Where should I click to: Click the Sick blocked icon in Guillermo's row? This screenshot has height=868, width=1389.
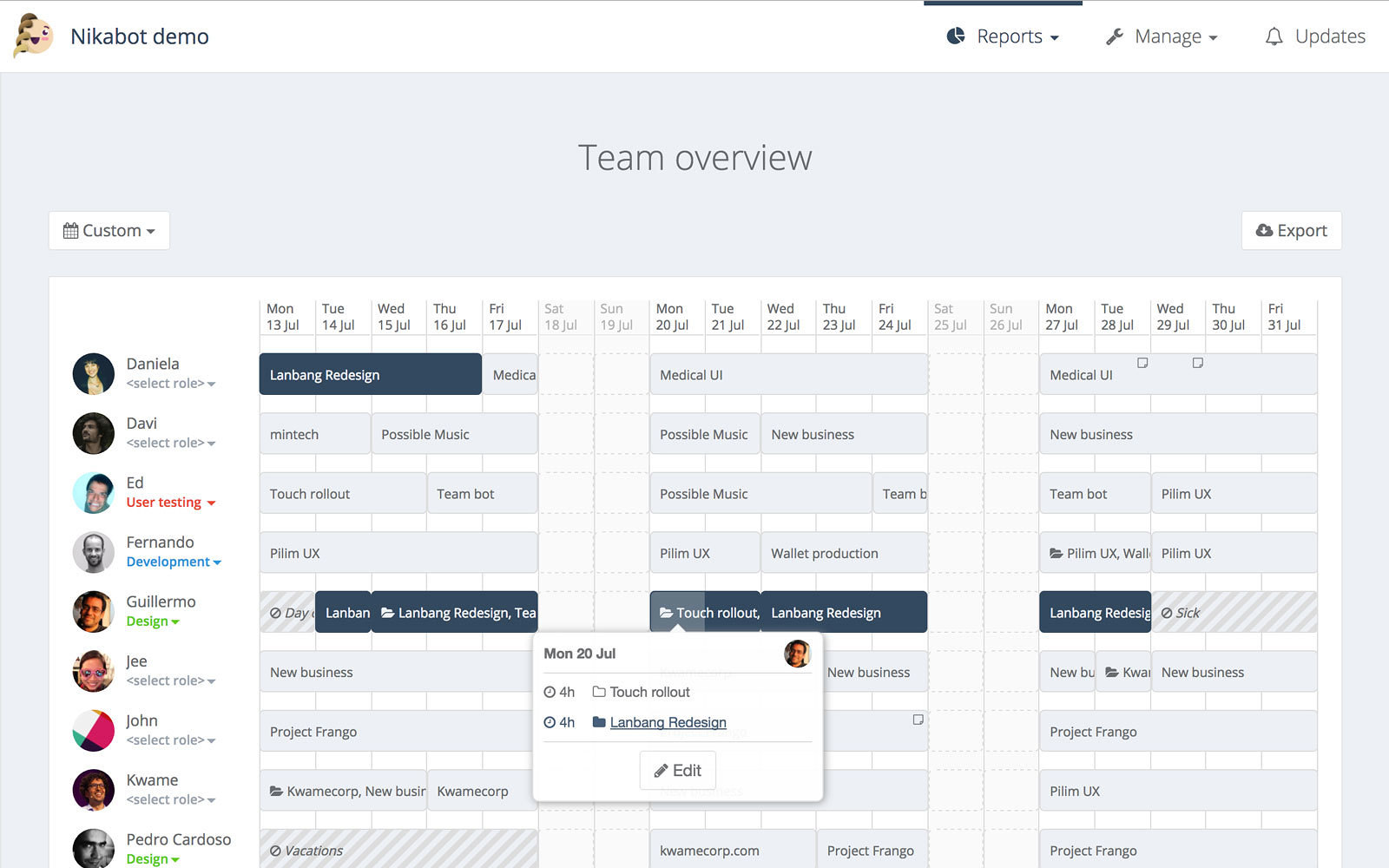coord(1167,613)
